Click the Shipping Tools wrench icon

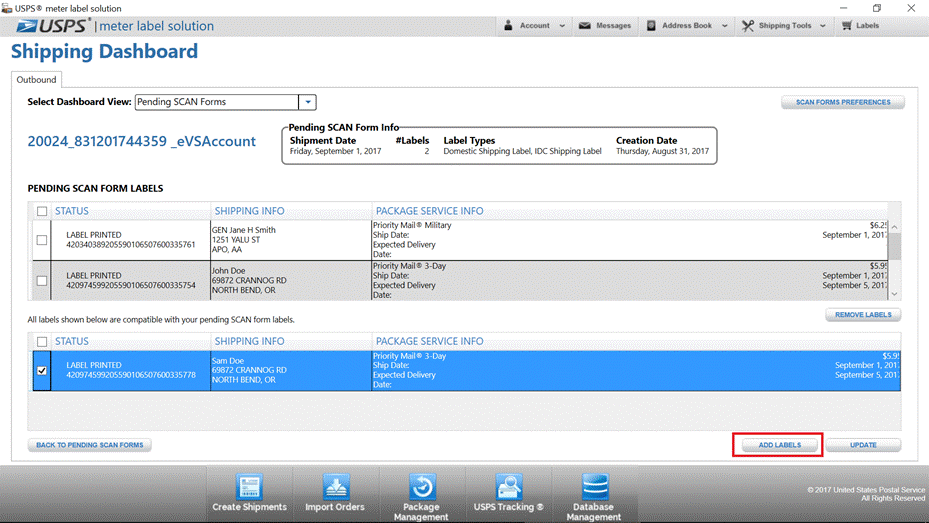[x=748, y=25]
